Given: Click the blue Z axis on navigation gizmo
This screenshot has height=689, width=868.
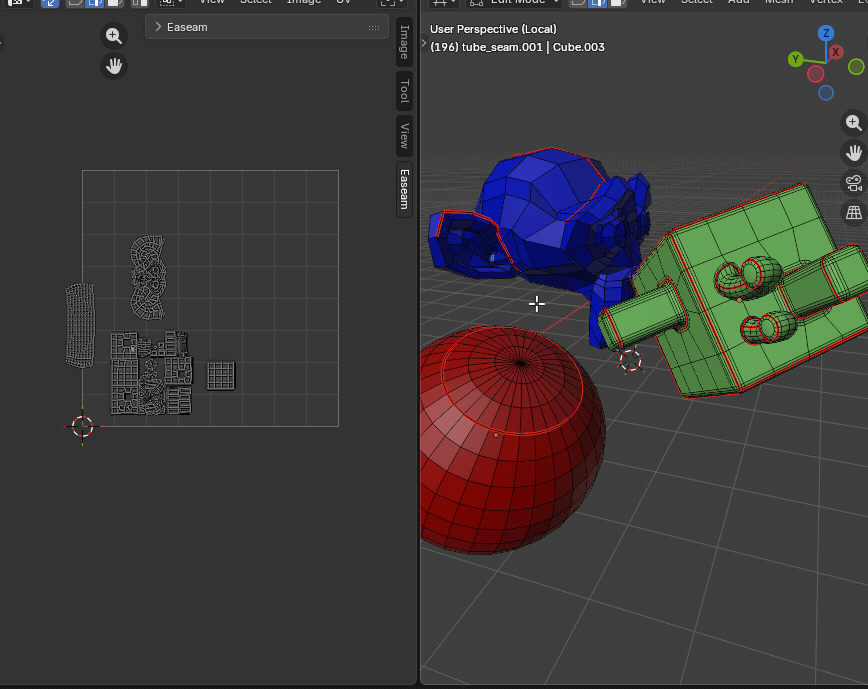Looking at the screenshot, I should point(826,33).
